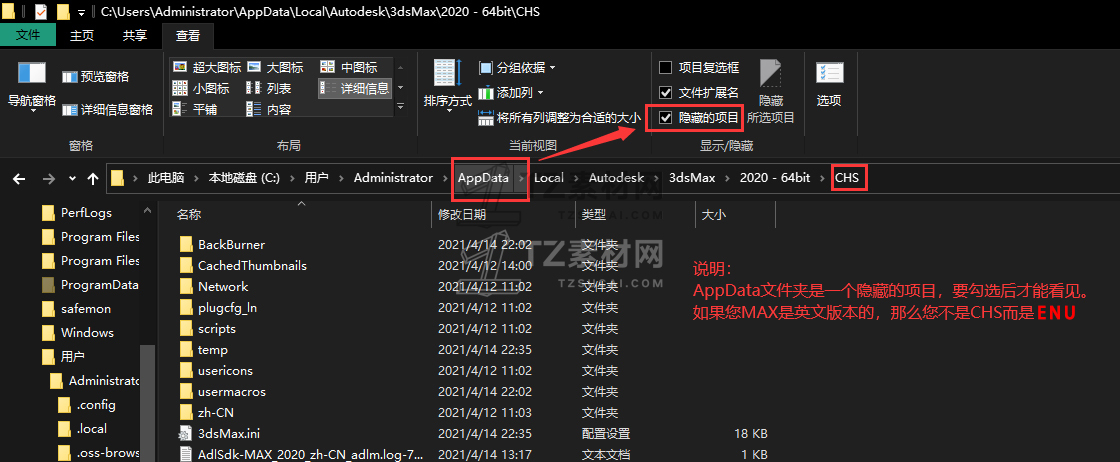The image size is (1120, 462).
Task: Select Details (详细信息) layout
Action: (355, 88)
